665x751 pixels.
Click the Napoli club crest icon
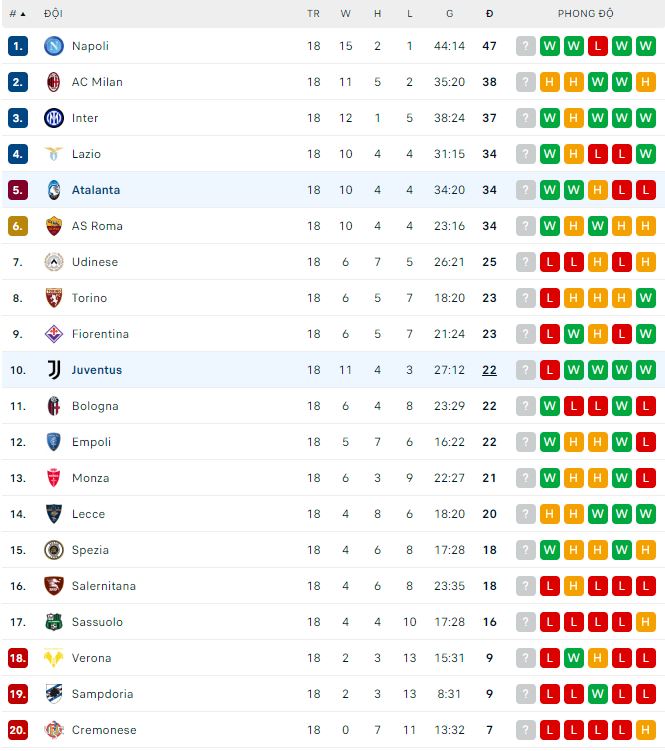tap(53, 46)
